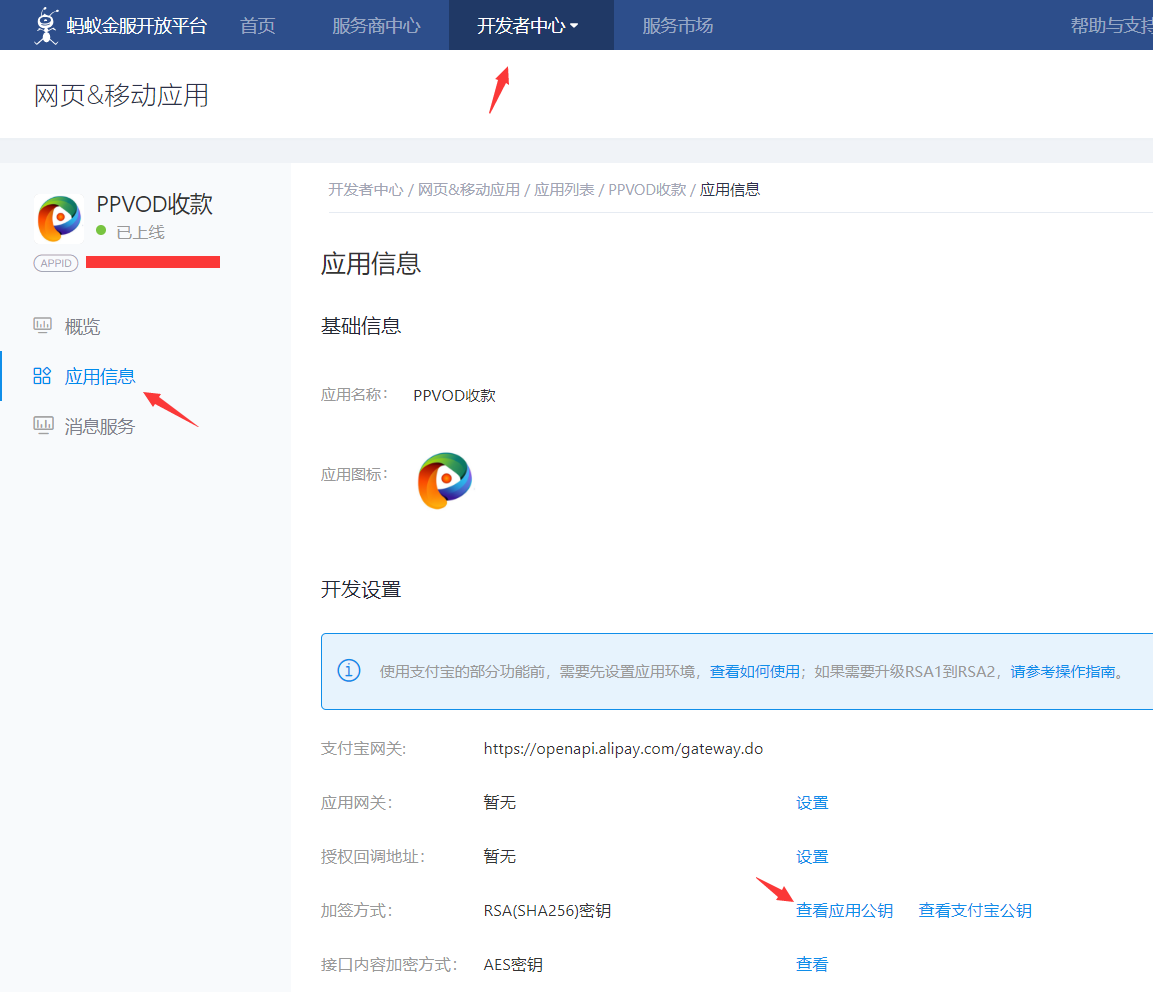
Task: Click the 应用信息 main page heading
Action: pyautogui.click(x=371, y=263)
